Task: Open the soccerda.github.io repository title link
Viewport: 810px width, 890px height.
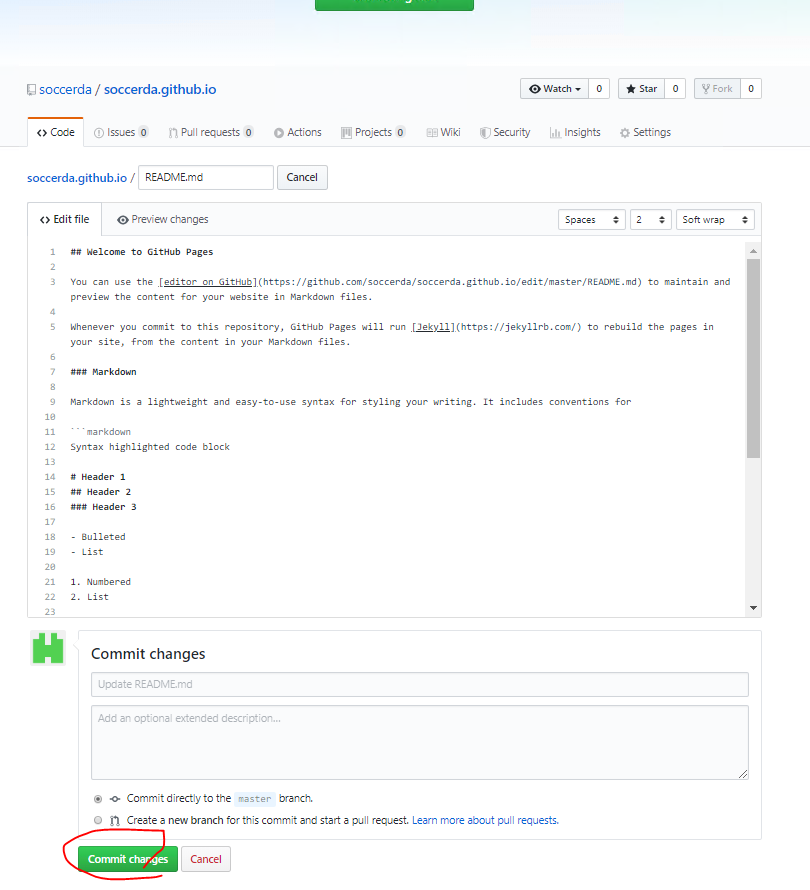Action: (160, 90)
